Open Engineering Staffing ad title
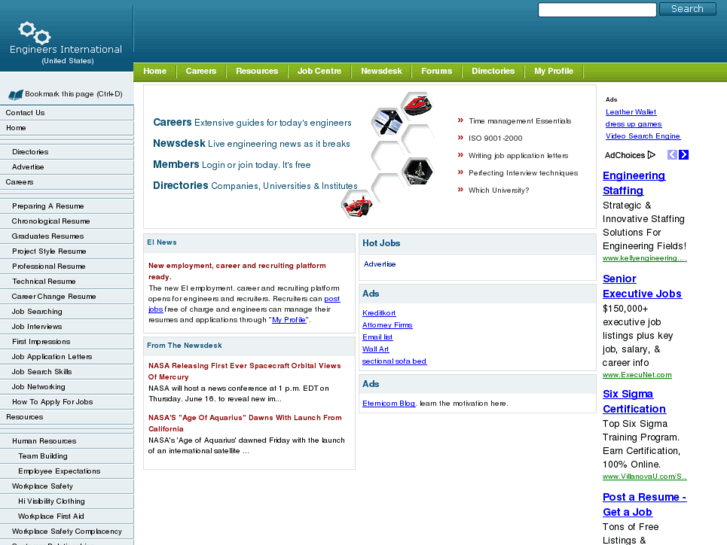The image size is (727, 545). (634, 183)
